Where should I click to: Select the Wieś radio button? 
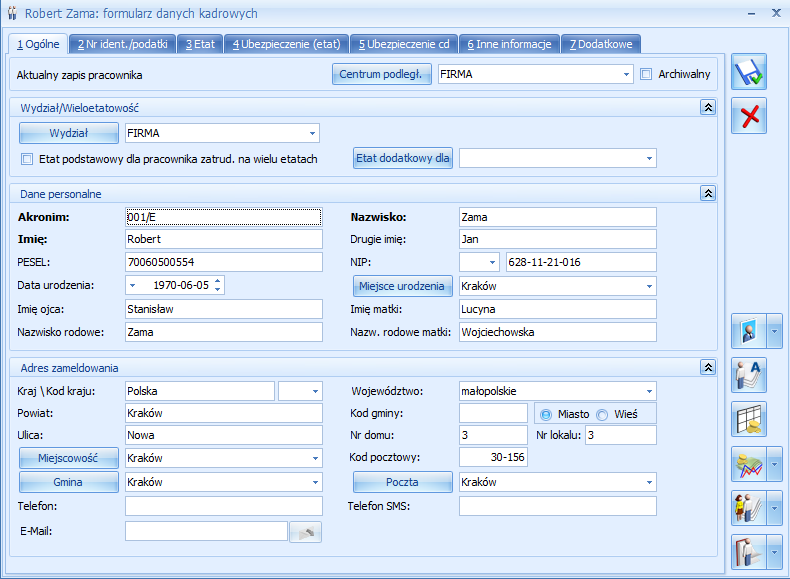[602, 415]
